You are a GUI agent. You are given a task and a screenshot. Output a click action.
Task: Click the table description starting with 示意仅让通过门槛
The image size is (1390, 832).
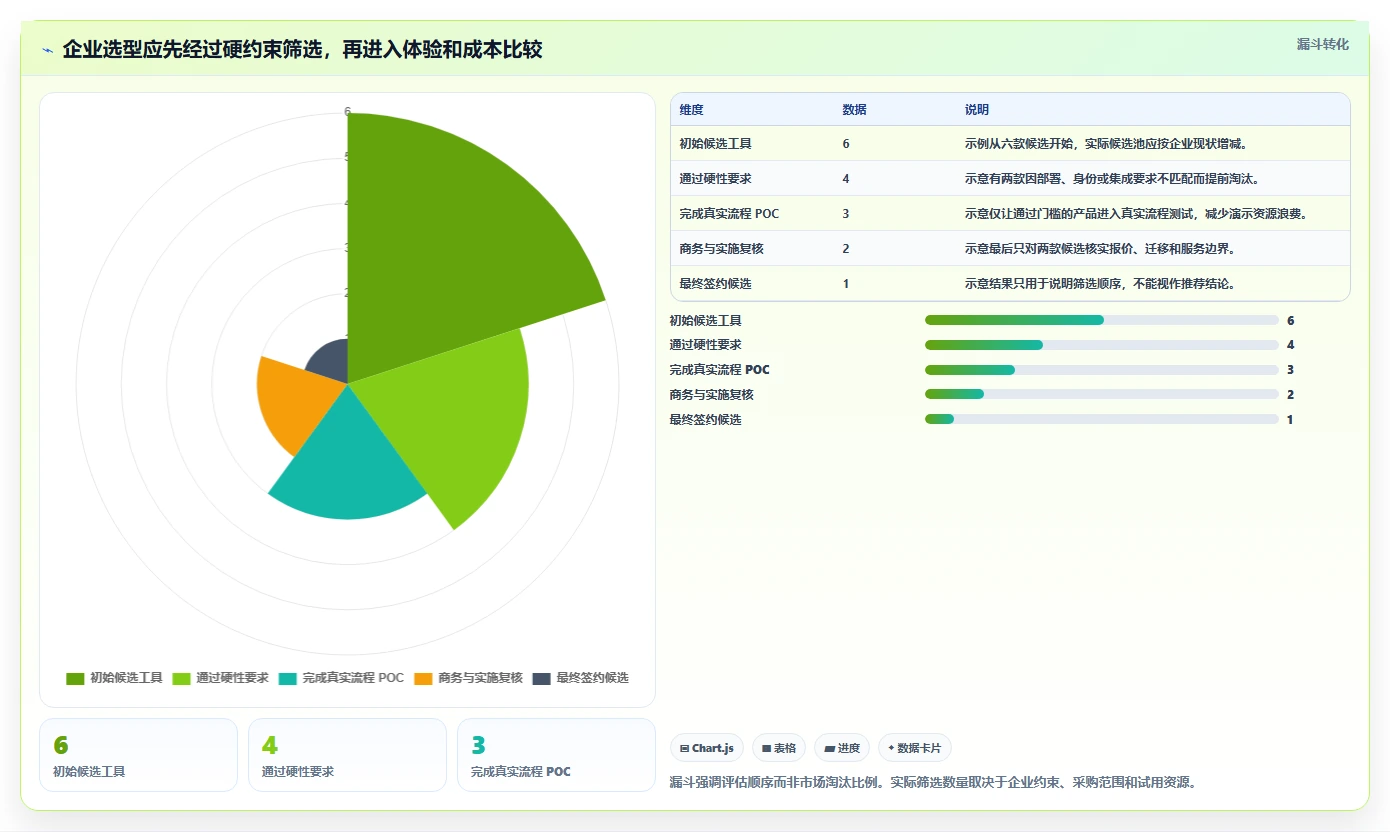[1136, 214]
